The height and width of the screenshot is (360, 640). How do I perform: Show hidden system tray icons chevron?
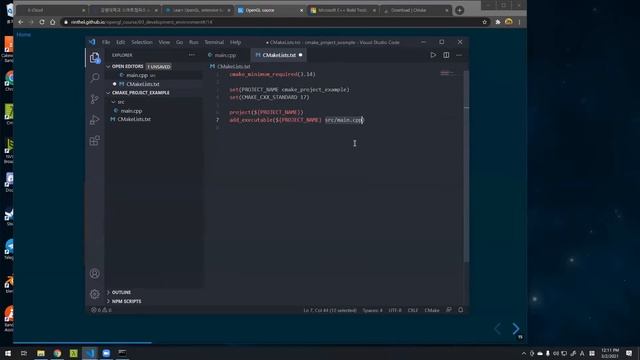coord(524,353)
